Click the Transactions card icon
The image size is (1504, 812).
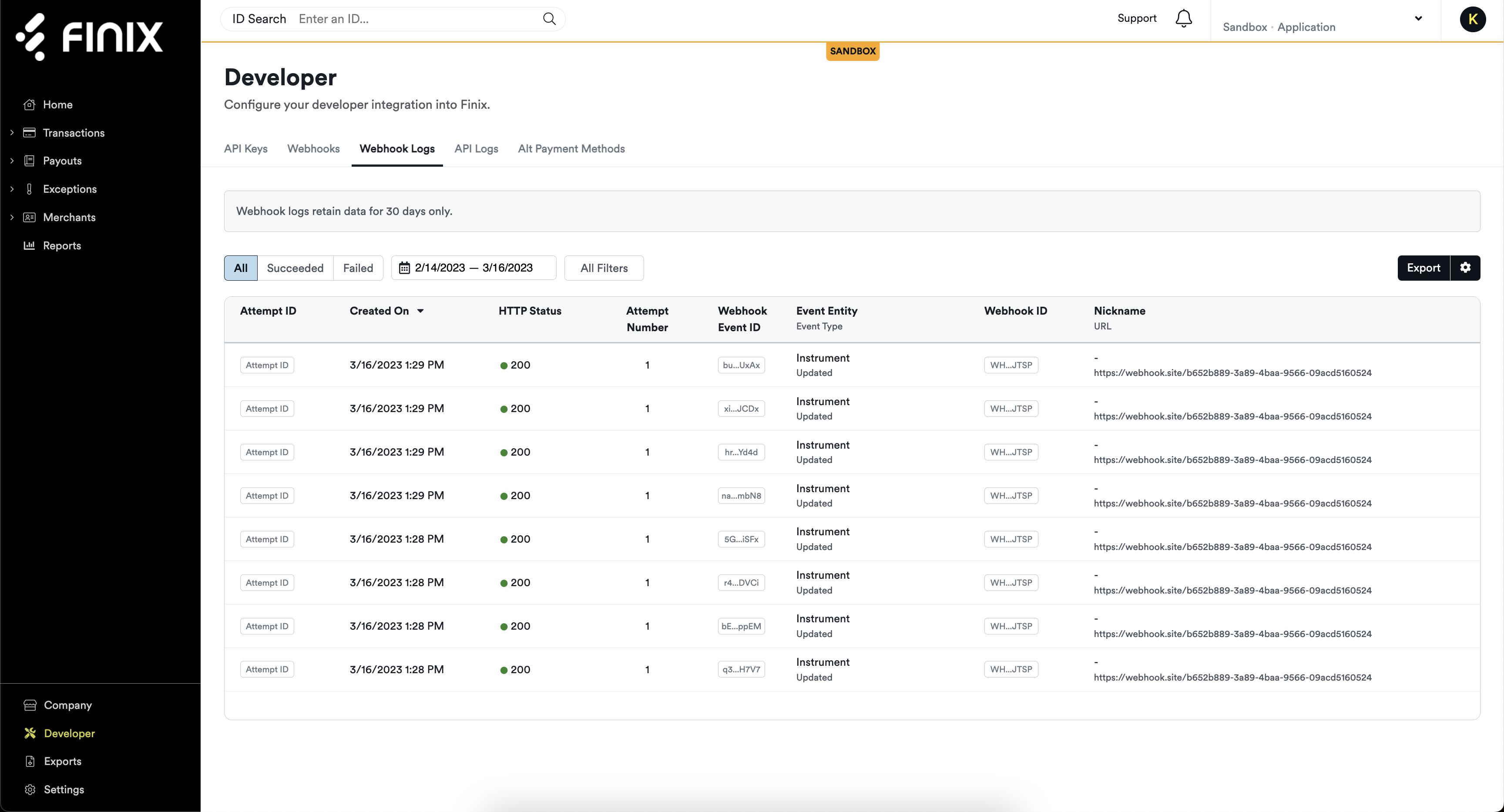tap(29, 133)
